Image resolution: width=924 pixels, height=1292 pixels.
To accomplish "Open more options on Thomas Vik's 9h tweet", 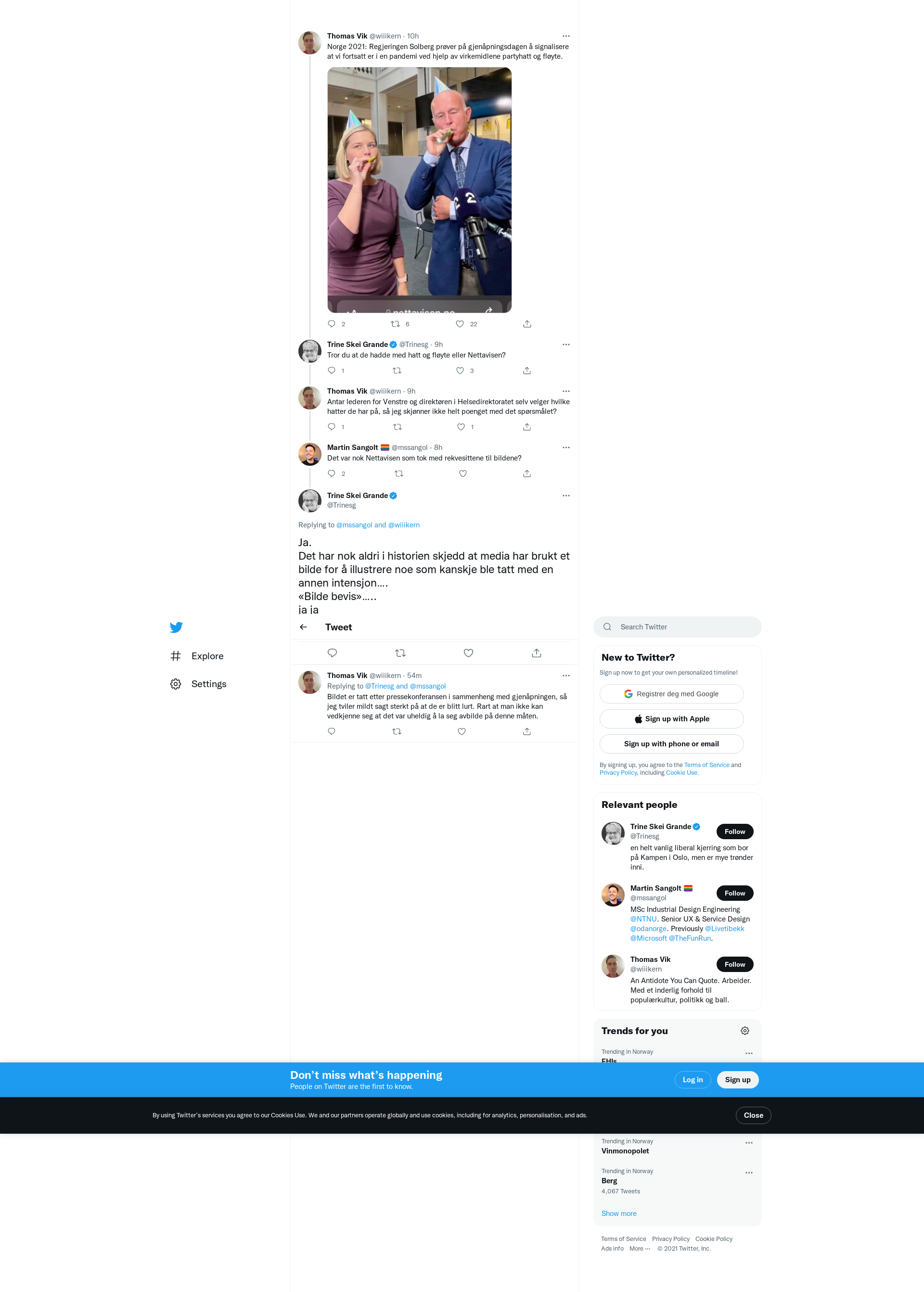I will [x=566, y=391].
